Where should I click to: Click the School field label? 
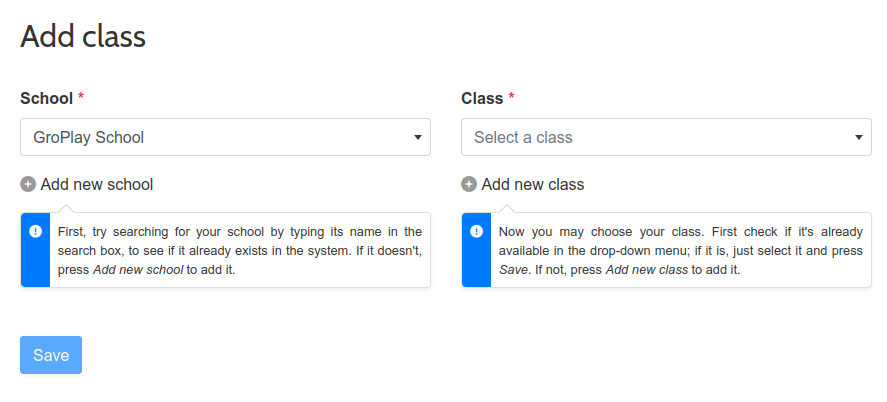click(x=47, y=98)
